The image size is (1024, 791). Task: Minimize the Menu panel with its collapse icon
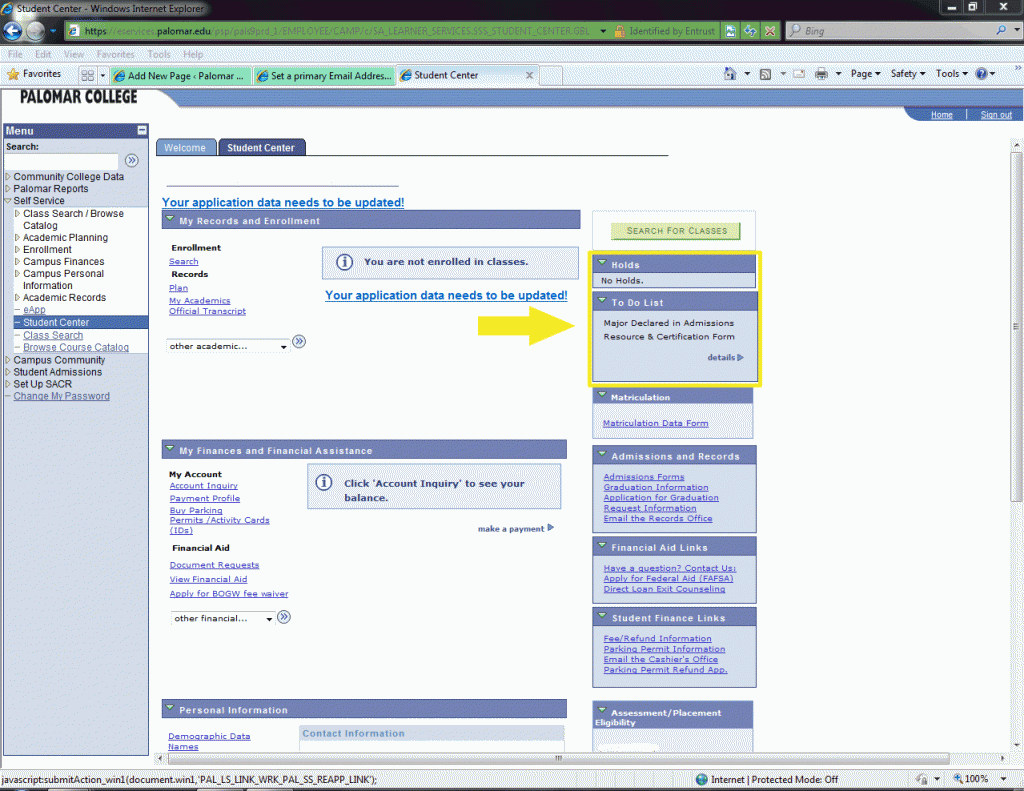click(142, 130)
